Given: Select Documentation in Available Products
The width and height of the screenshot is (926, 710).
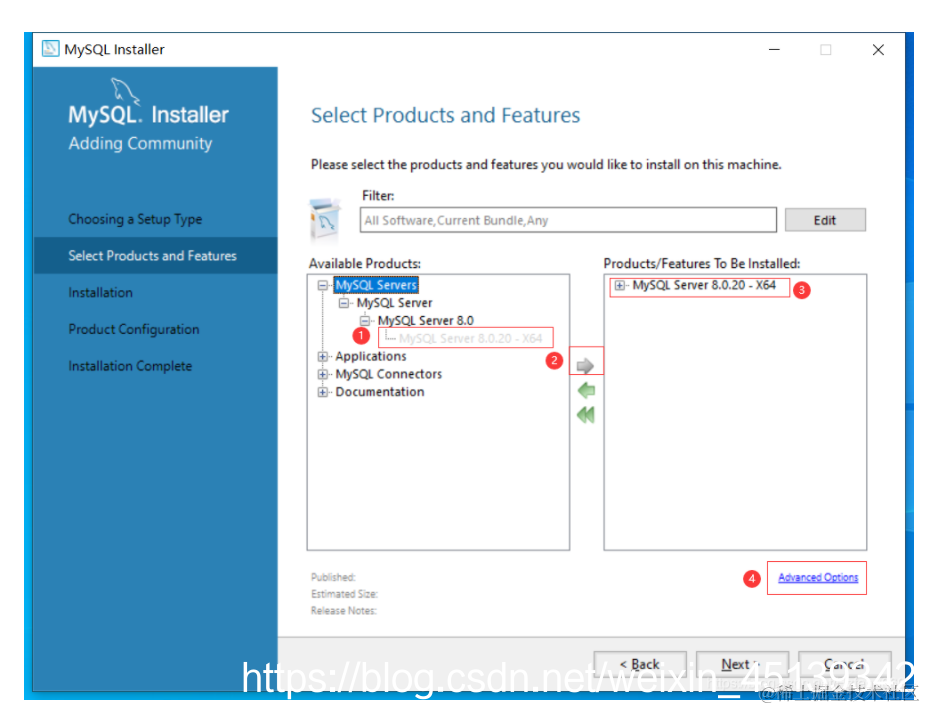Looking at the screenshot, I should [380, 392].
